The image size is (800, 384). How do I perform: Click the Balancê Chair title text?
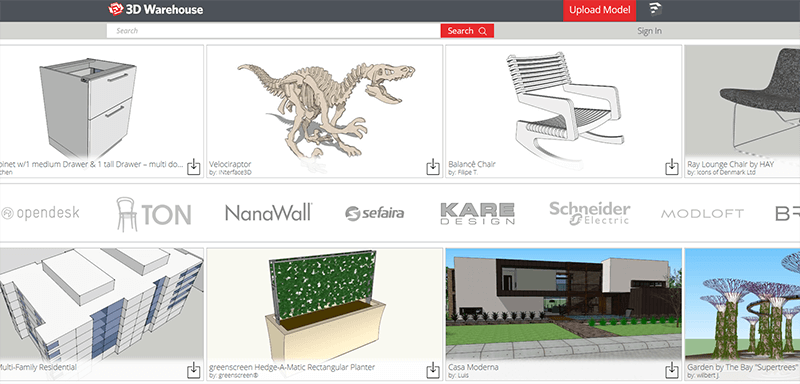pos(472,164)
